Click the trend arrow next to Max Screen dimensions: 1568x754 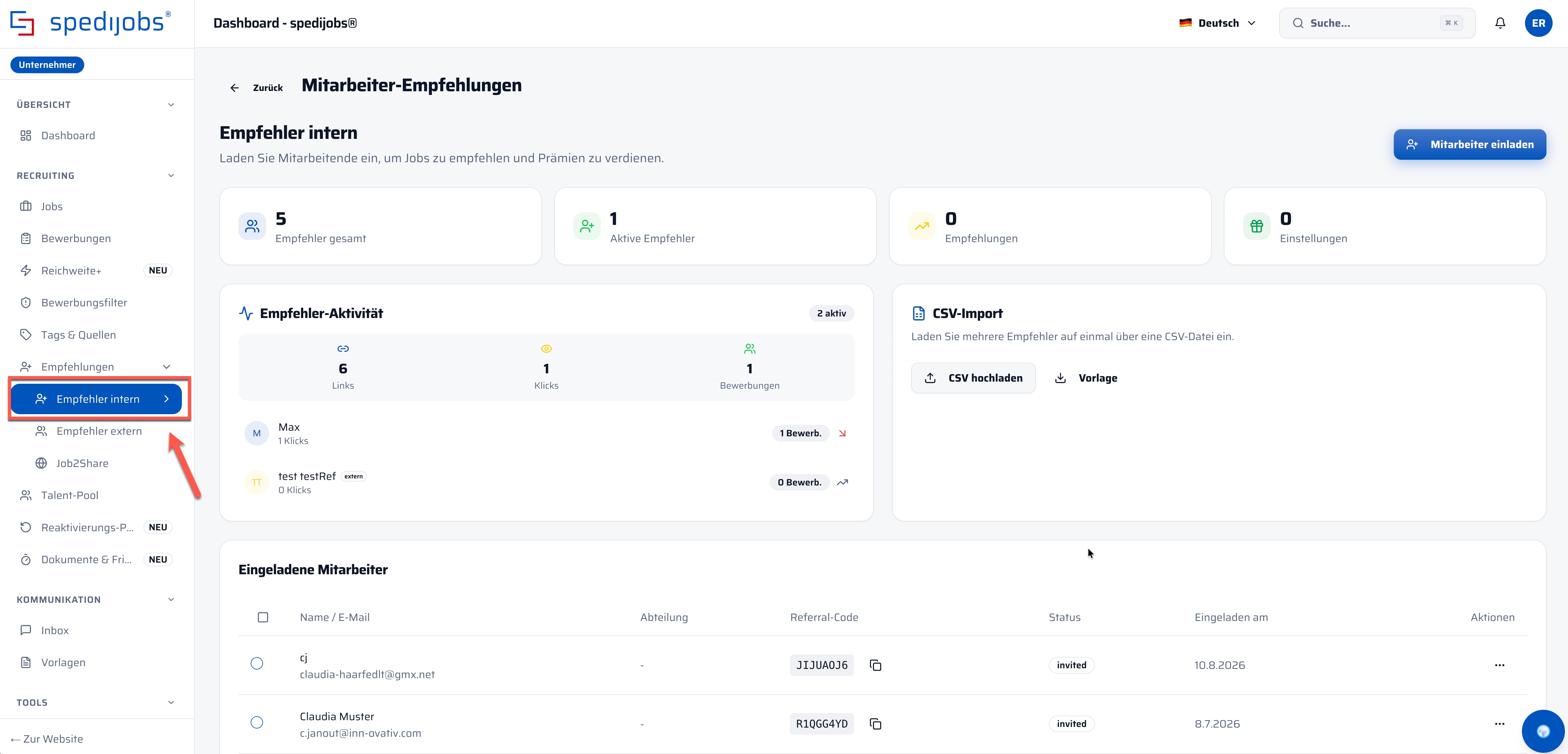click(x=842, y=433)
